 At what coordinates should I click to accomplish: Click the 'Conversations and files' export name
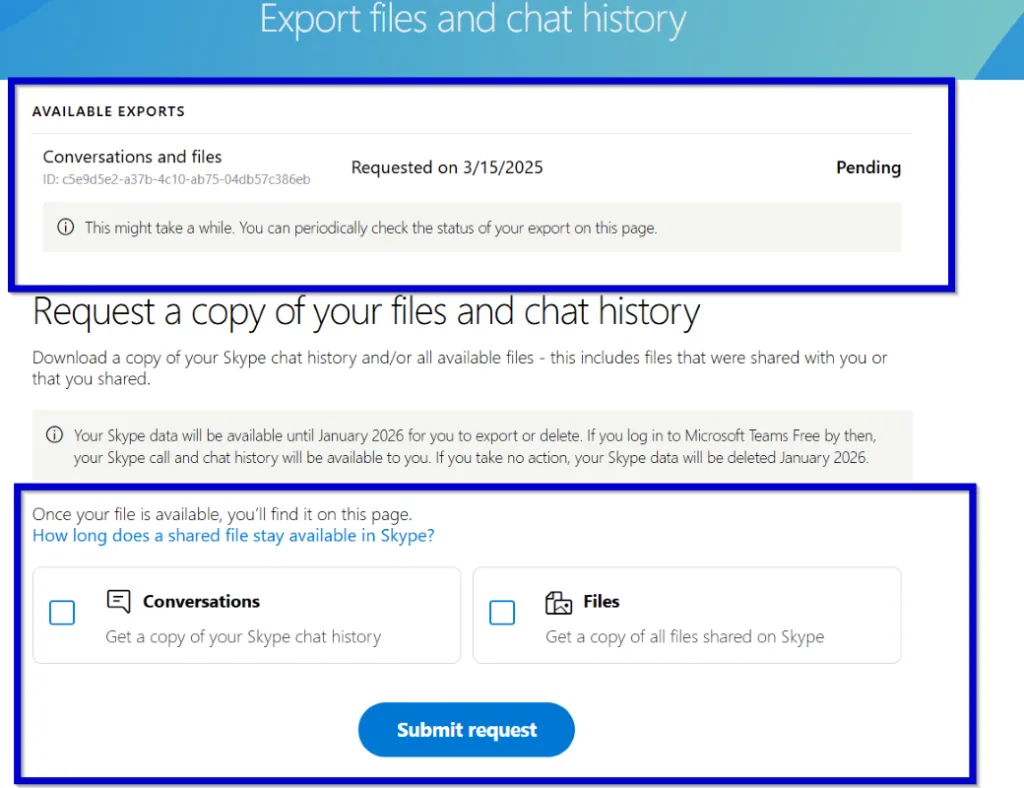click(x=133, y=157)
